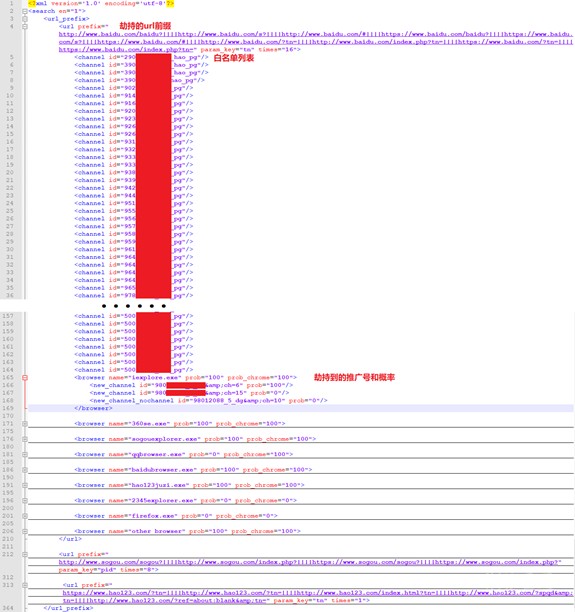575x612 pixels.
Task: Expand the firefox.exe browser fold marker
Action: pyautogui.click(x=25, y=516)
